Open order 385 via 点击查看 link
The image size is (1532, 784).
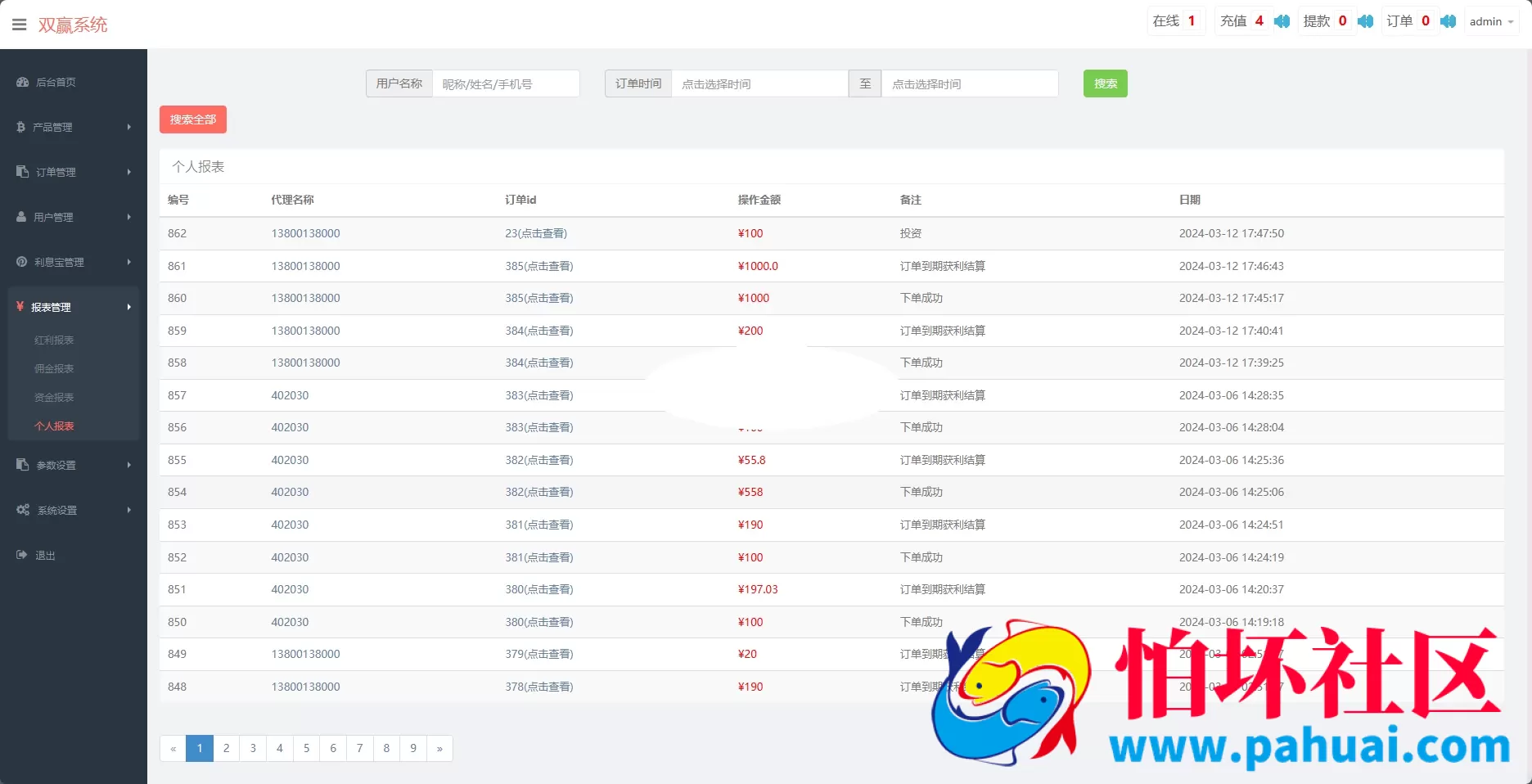[x=539, y=266]
